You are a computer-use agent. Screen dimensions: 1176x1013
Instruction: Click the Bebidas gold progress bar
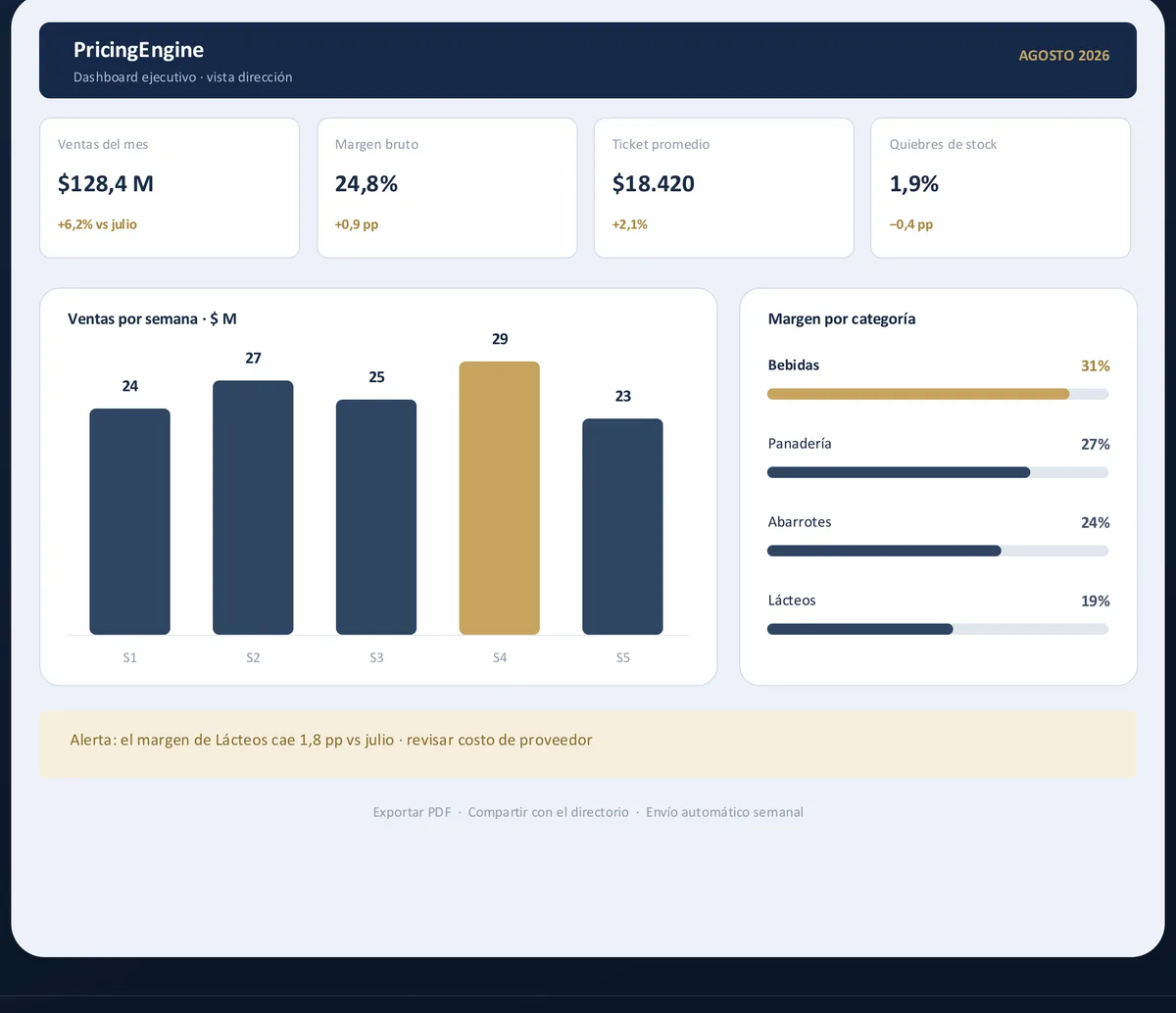[x=938, y=394]
